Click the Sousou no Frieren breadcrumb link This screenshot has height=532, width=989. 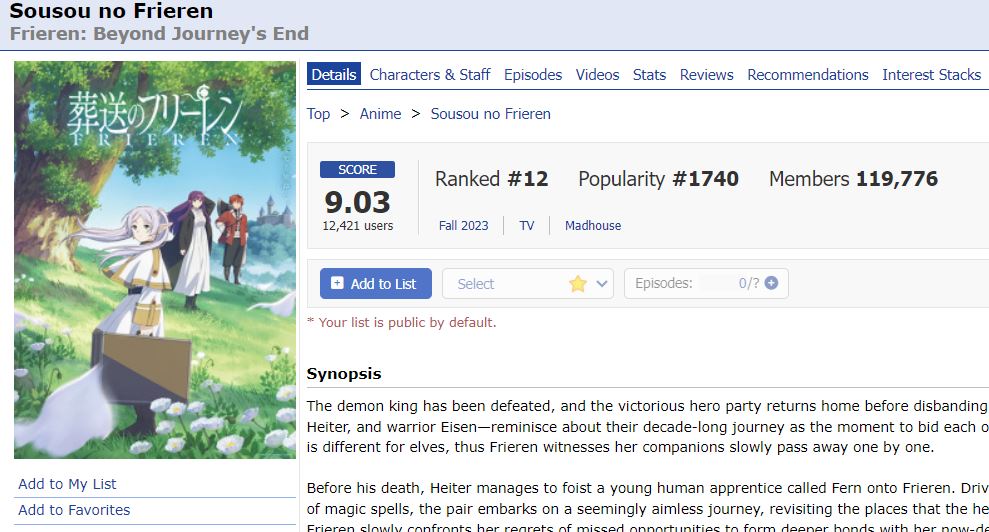[491, 114]
